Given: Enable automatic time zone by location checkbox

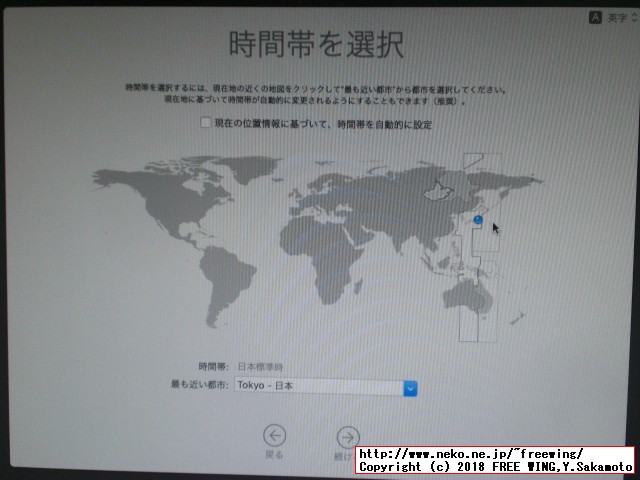Looking at the screenshot, I should [x=205, y=122].
